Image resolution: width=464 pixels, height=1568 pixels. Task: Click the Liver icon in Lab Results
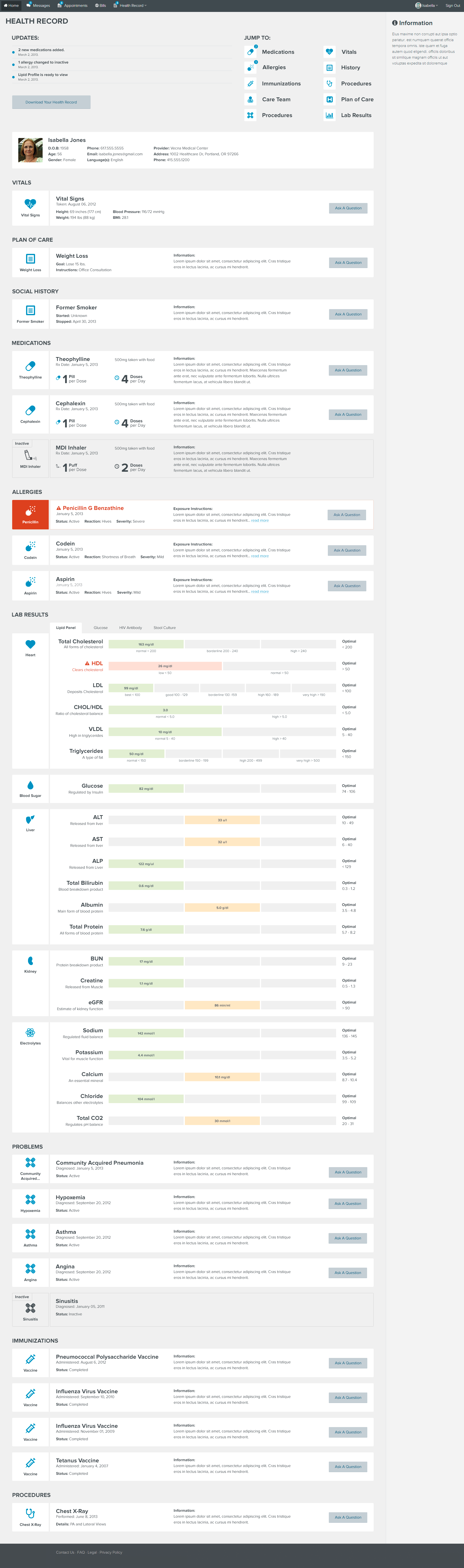pos(30,819)
